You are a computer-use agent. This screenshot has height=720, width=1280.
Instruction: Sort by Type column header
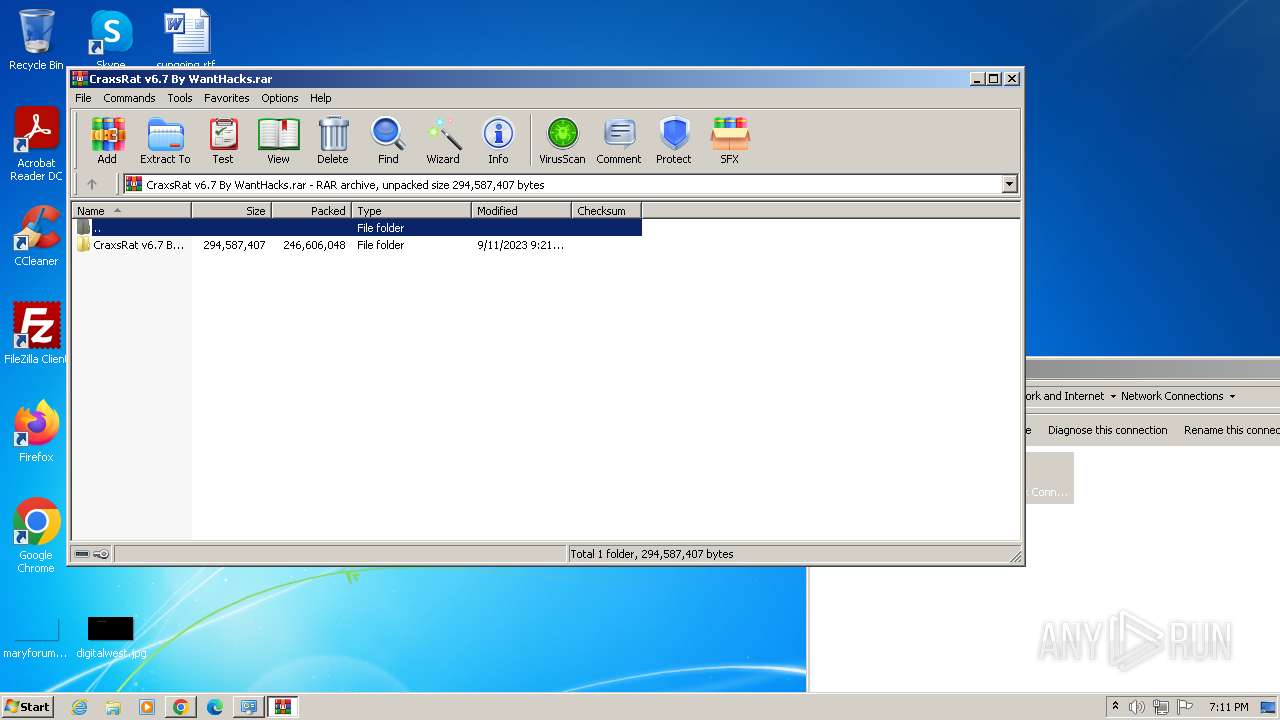(411, 211)
